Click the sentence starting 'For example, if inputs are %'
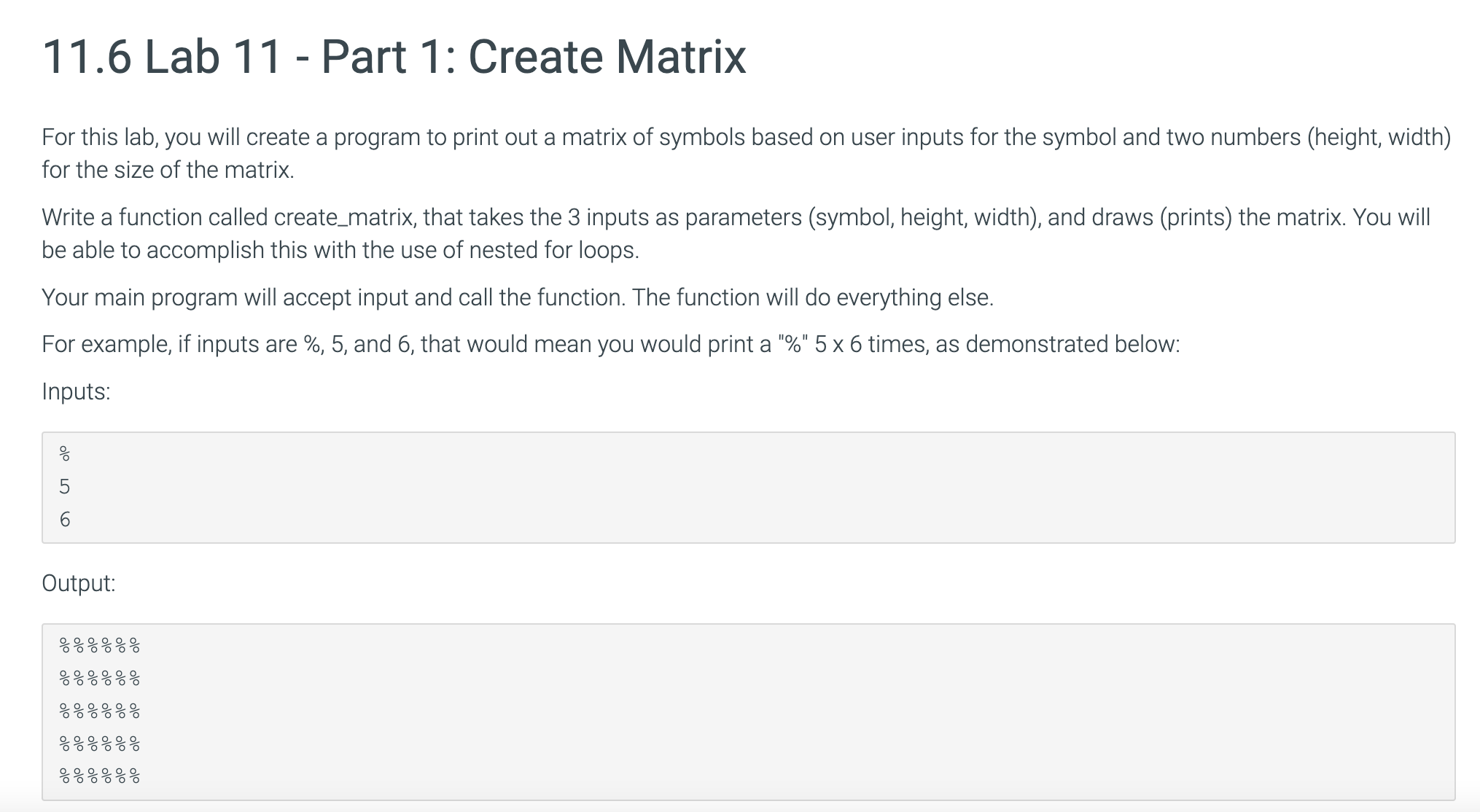This screenshot has height=812, width=1480. pyautogui.click(x=610, y=344)
